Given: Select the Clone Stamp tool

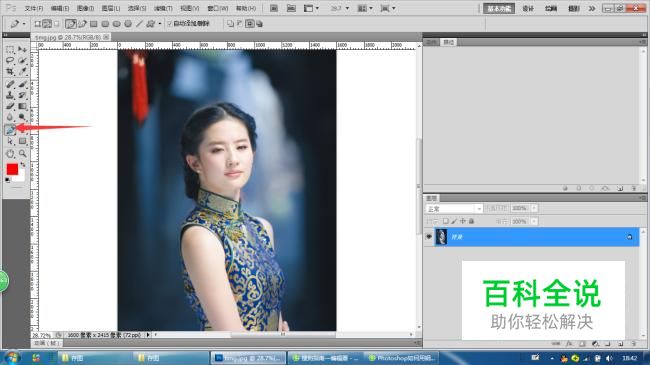Looking at the screenshot, I should [10, 95].
